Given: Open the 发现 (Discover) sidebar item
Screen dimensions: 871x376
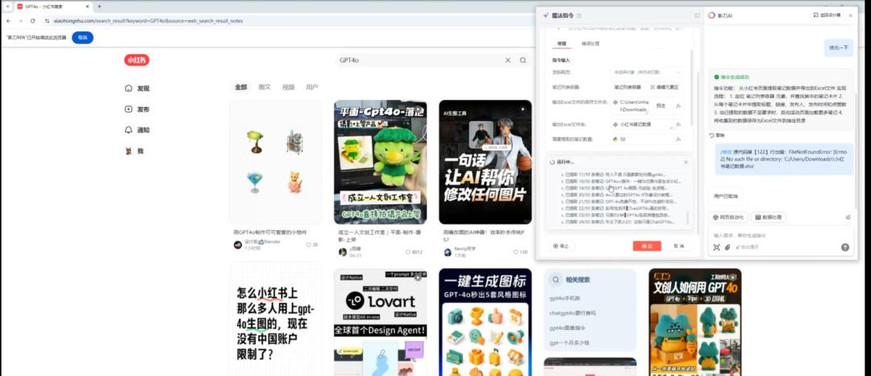Looking at the screenshot, I should click(x=138, y=88).
